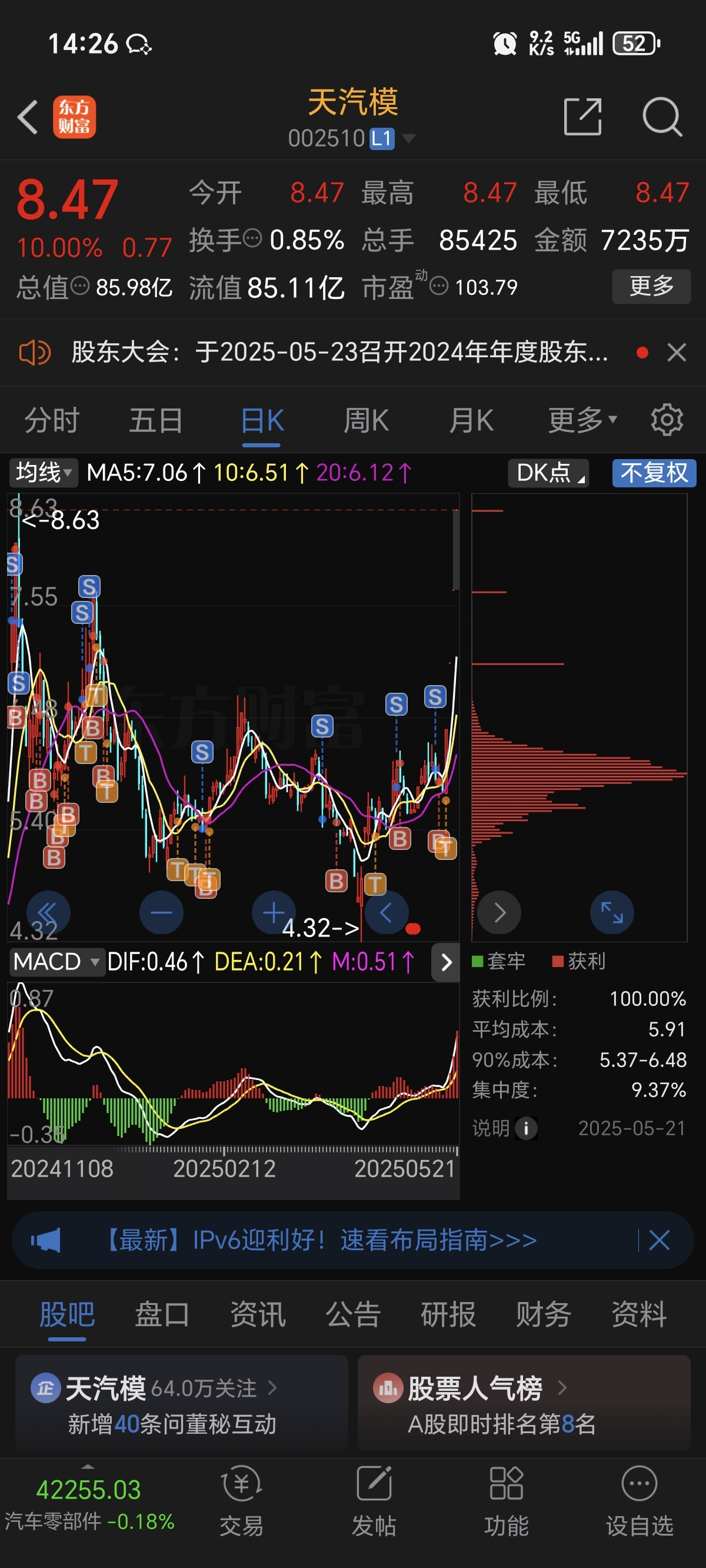Tap the share icon in header
The width and height of the screenshot is (706, 1568).
pos(582,117)
